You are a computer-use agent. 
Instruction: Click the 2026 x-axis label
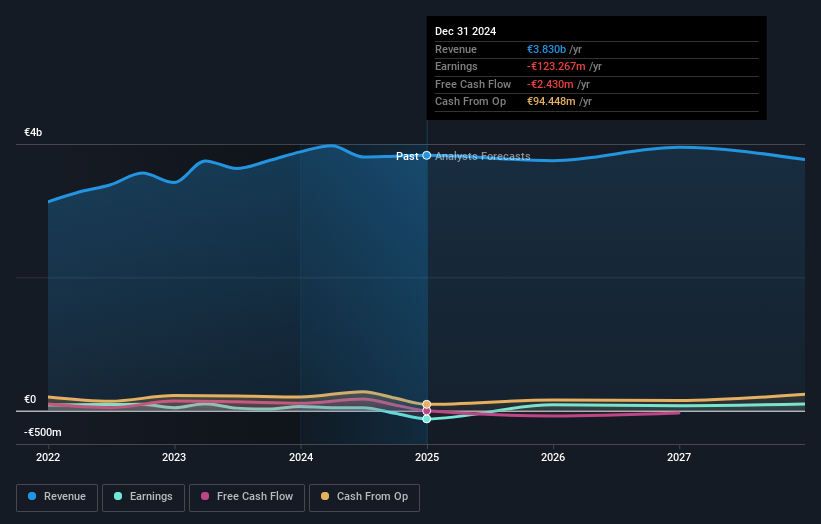(x=553, y=457)
